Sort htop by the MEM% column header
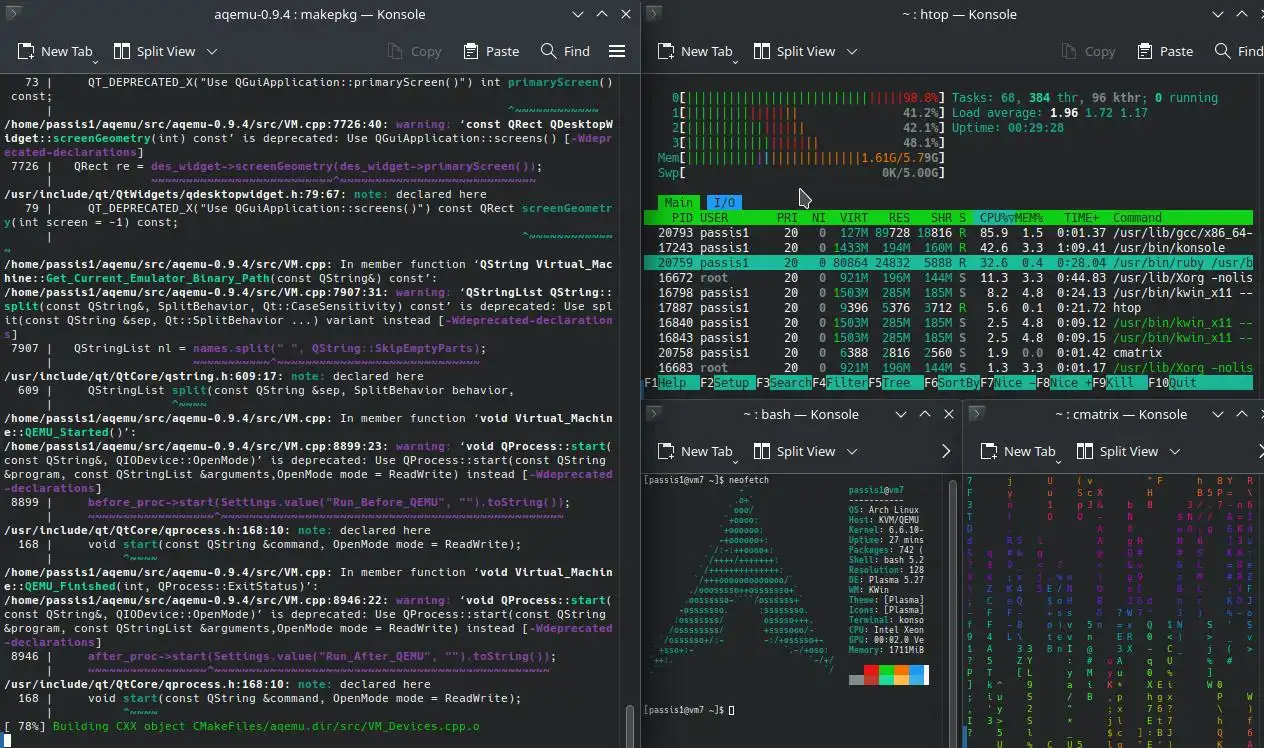Viewport: 1264px width, 748px height. point(1030,217)
